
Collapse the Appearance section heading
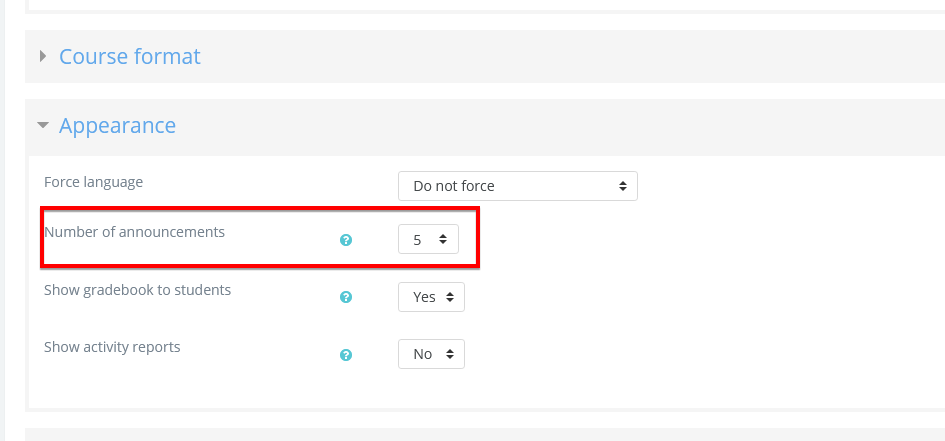(117, 126)
